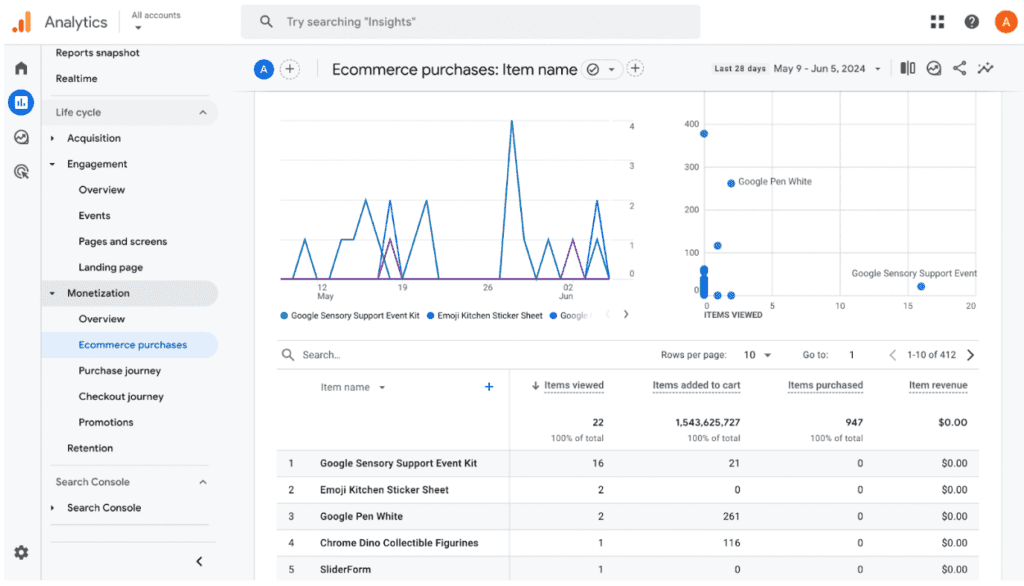This screenshot has width=1024, height=586.
Task: Click the Go to page number field
Action: click(852, 355)
